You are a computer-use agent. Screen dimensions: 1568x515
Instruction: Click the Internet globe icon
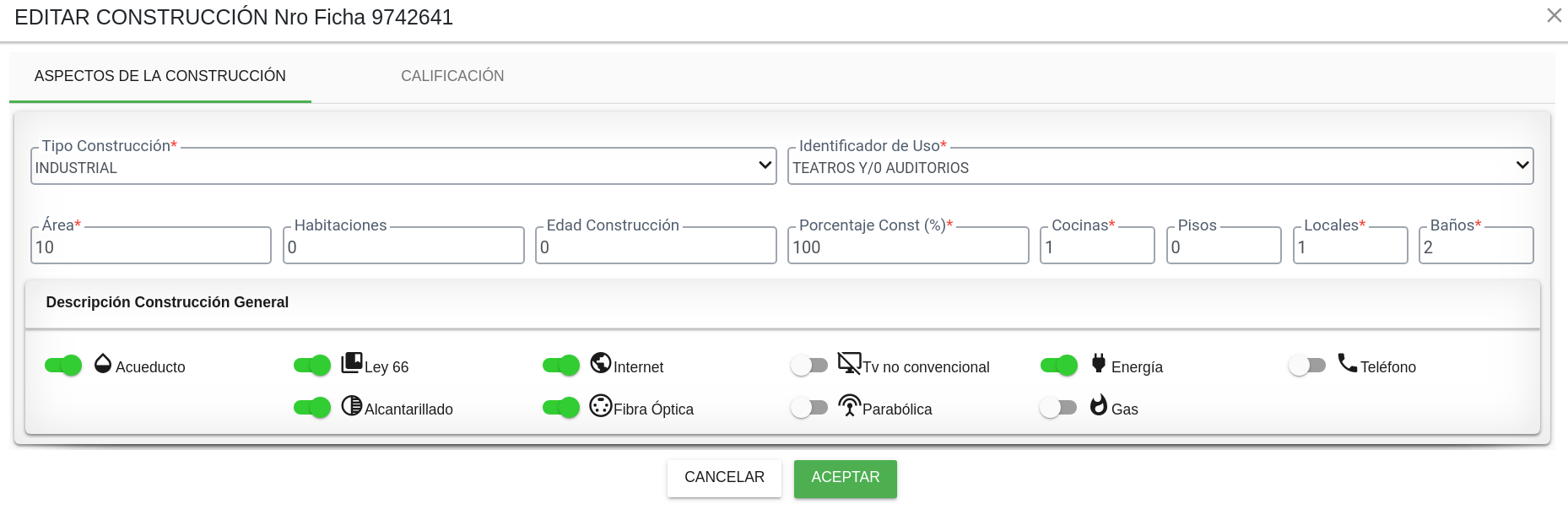pyautogui.click(x=601, y=363)
